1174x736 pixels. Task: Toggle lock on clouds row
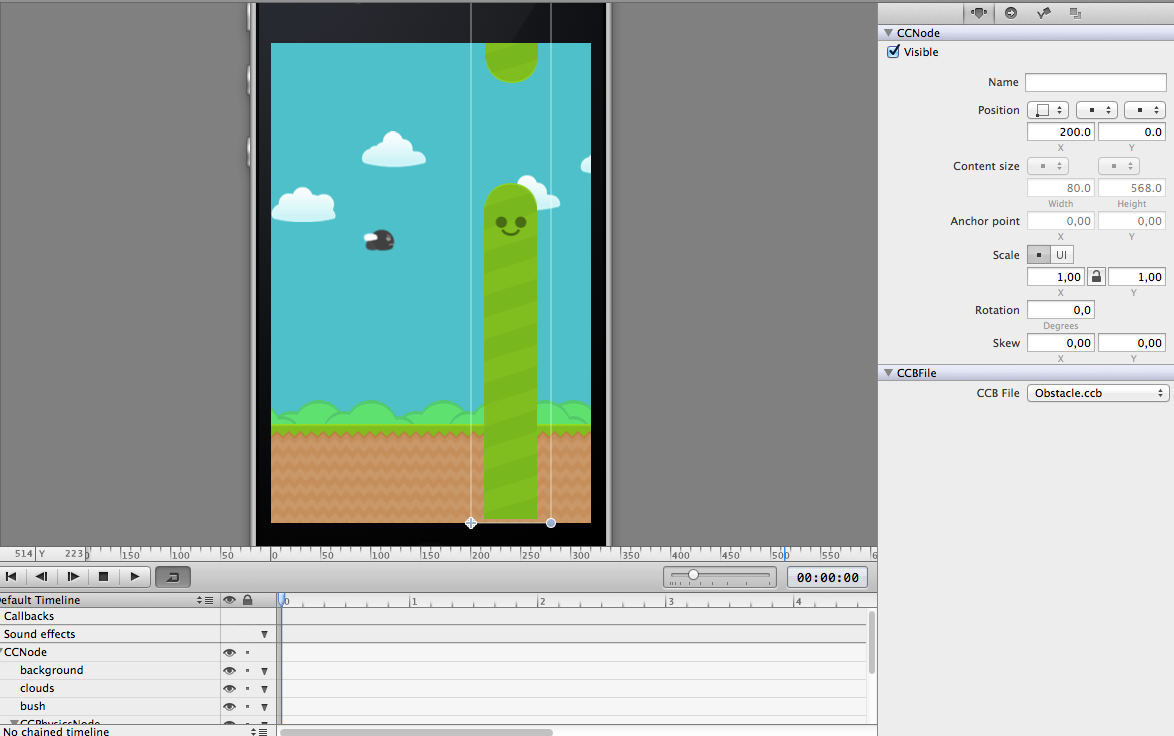pyautogui.click(x=247, y=689)
